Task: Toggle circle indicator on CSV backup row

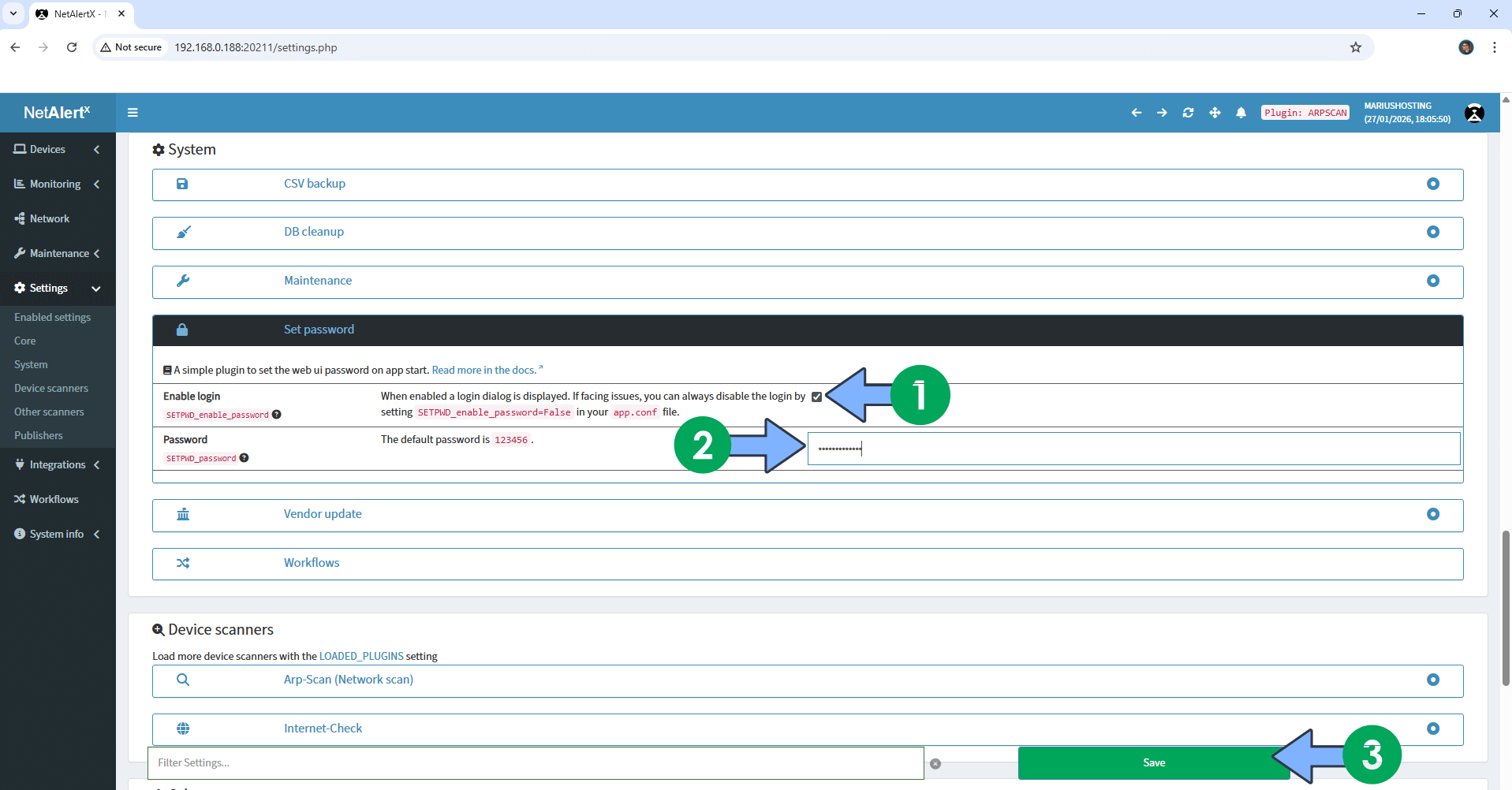Action: [1432, 184]
